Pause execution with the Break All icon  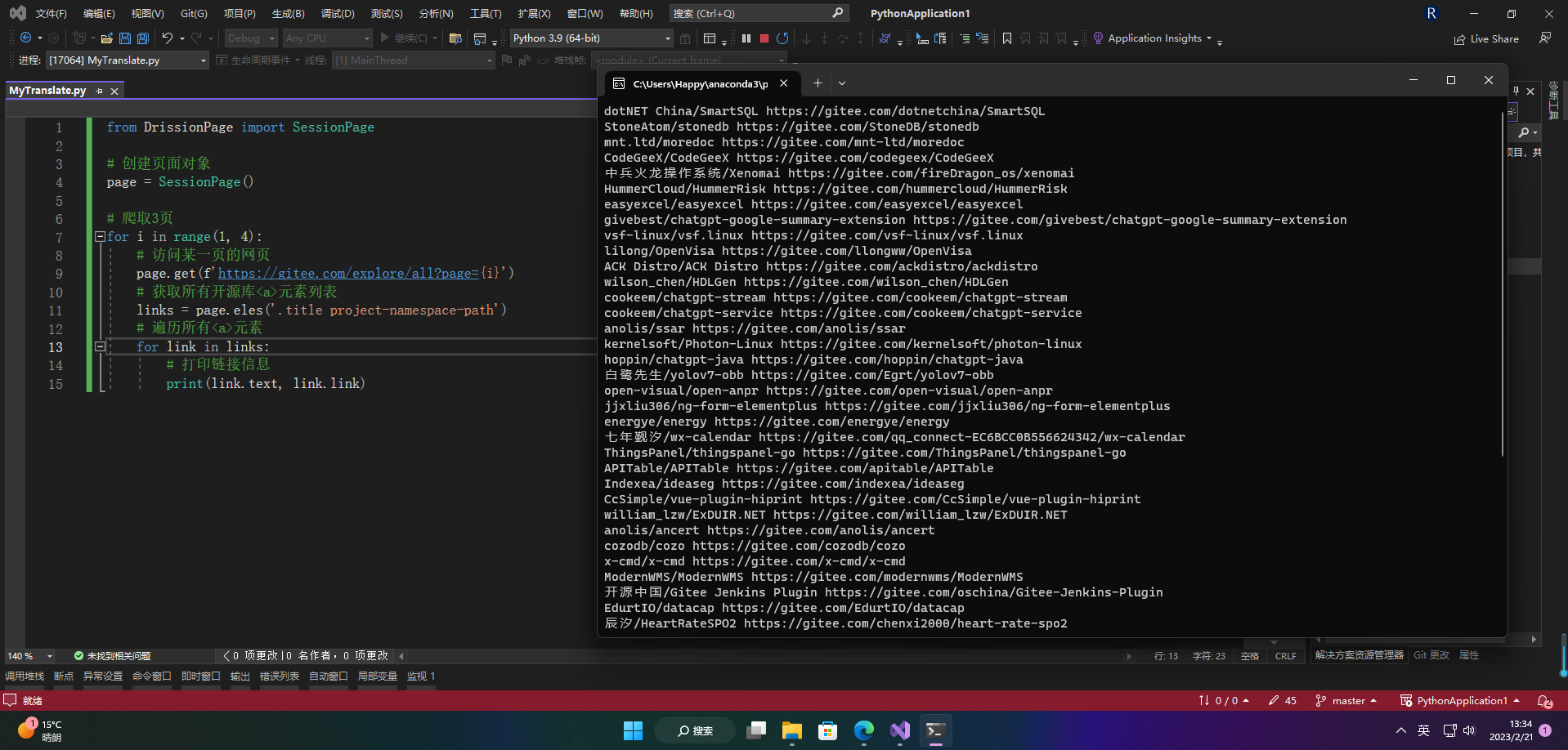(745, 38)
